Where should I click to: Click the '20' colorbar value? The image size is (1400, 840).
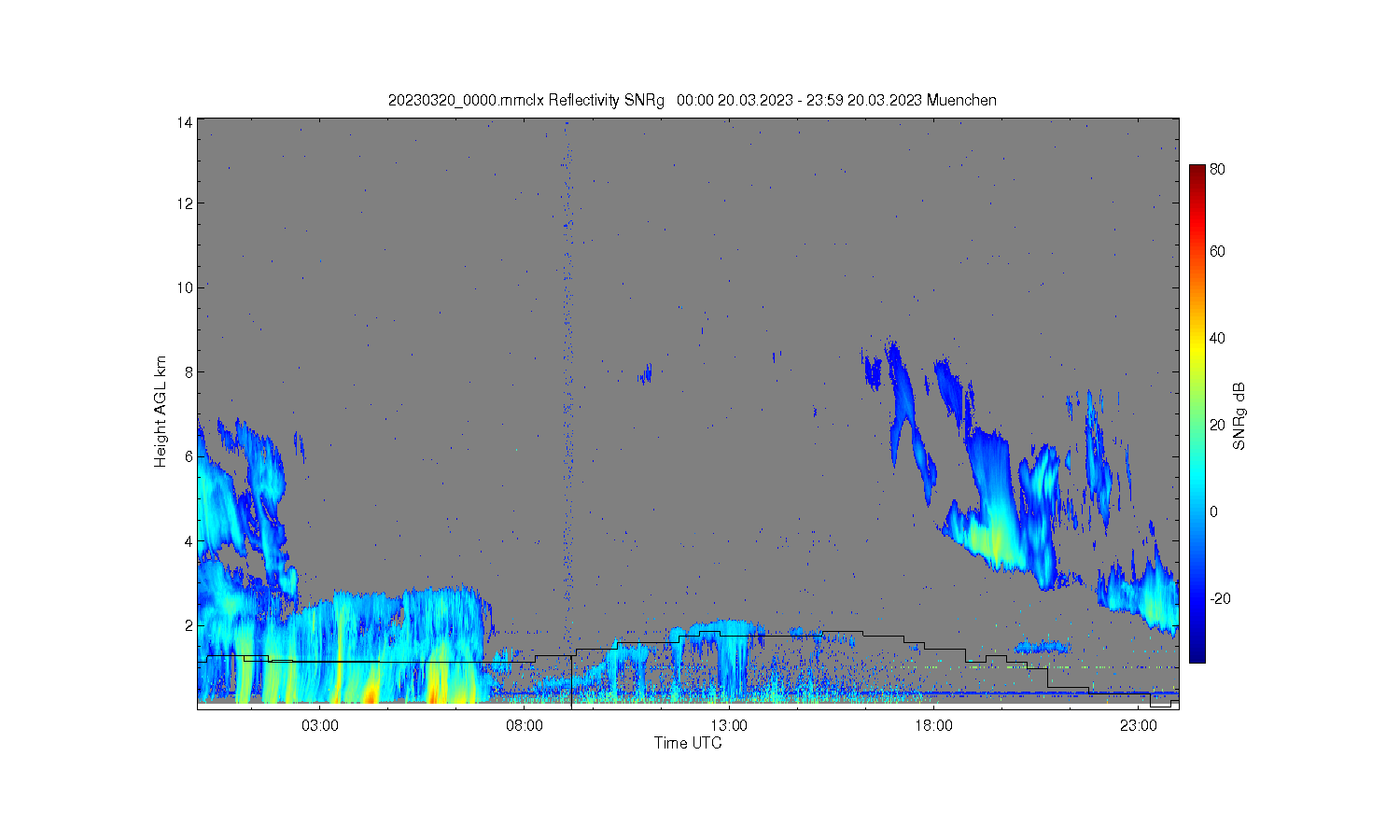click(1218, 425)
